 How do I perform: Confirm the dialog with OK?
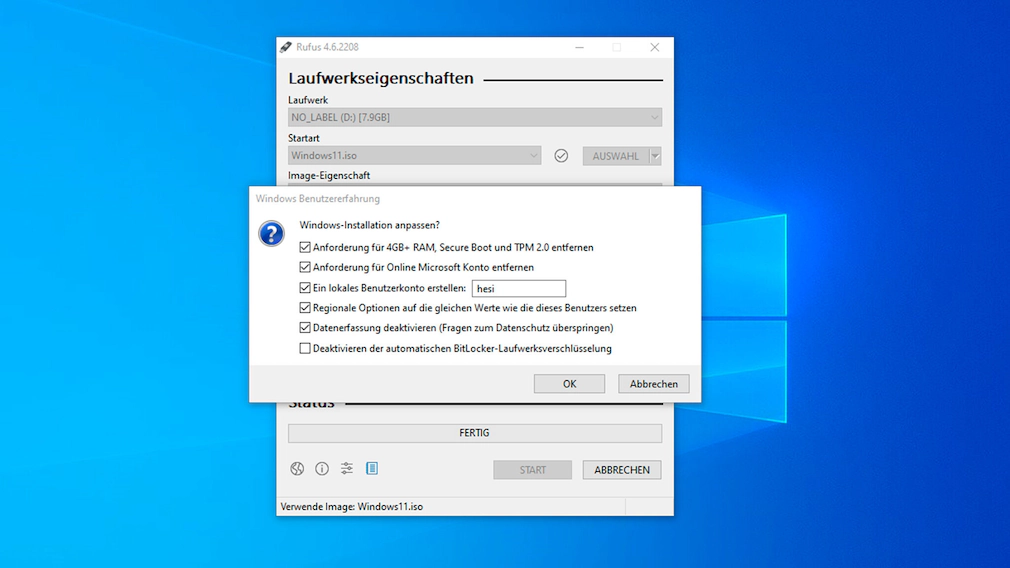tap(569, 384)
